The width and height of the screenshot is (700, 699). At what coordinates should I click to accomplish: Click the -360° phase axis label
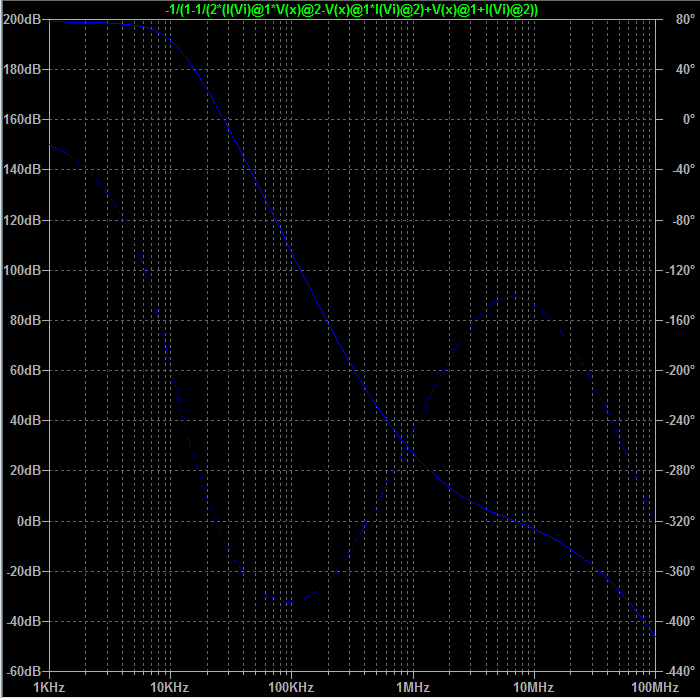pos(680,571)
